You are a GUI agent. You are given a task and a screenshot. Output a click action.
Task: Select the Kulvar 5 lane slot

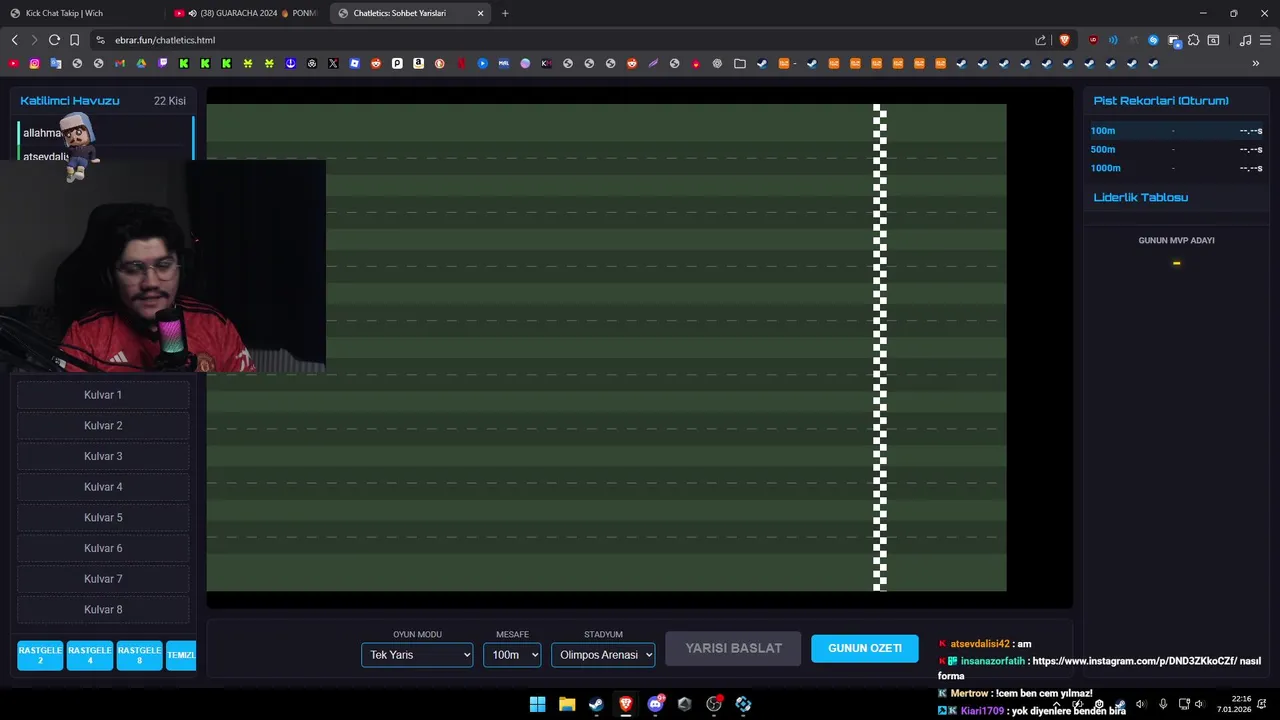pos(103,518)
